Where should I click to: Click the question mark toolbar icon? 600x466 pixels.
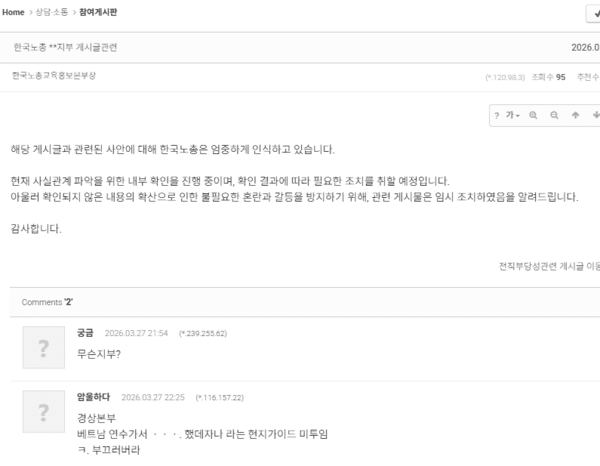coord(497,116)
